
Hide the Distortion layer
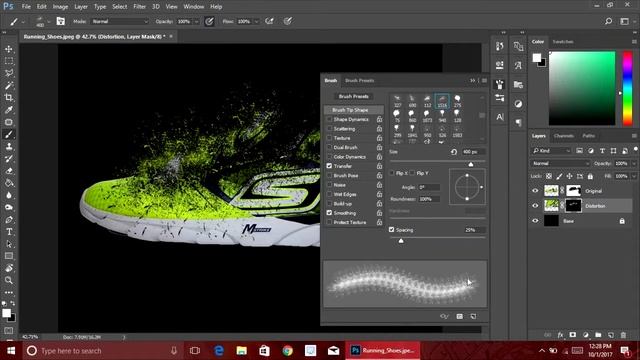(535, 206)
